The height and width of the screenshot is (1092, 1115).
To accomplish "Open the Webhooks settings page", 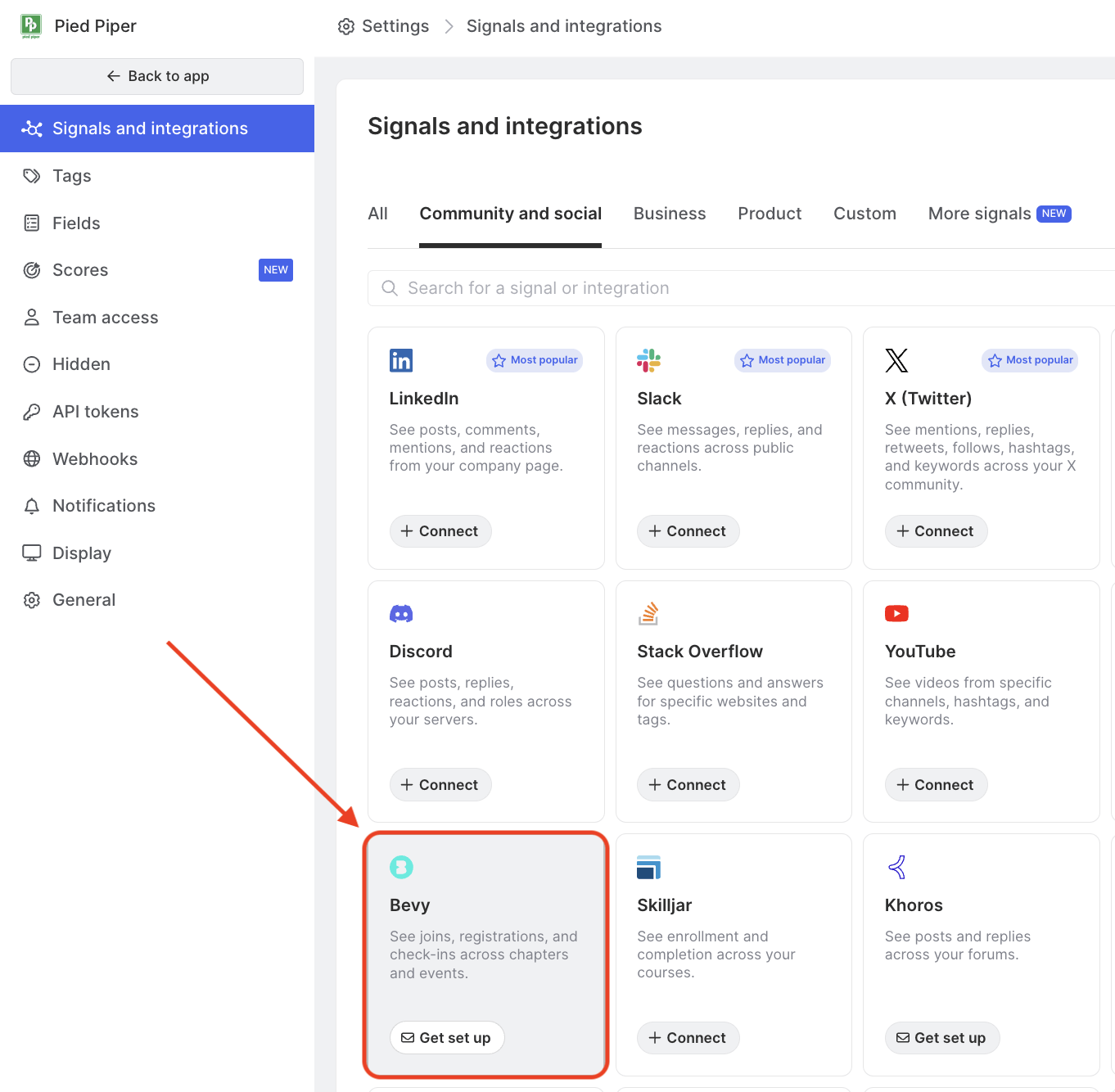I will click(157, 459).
